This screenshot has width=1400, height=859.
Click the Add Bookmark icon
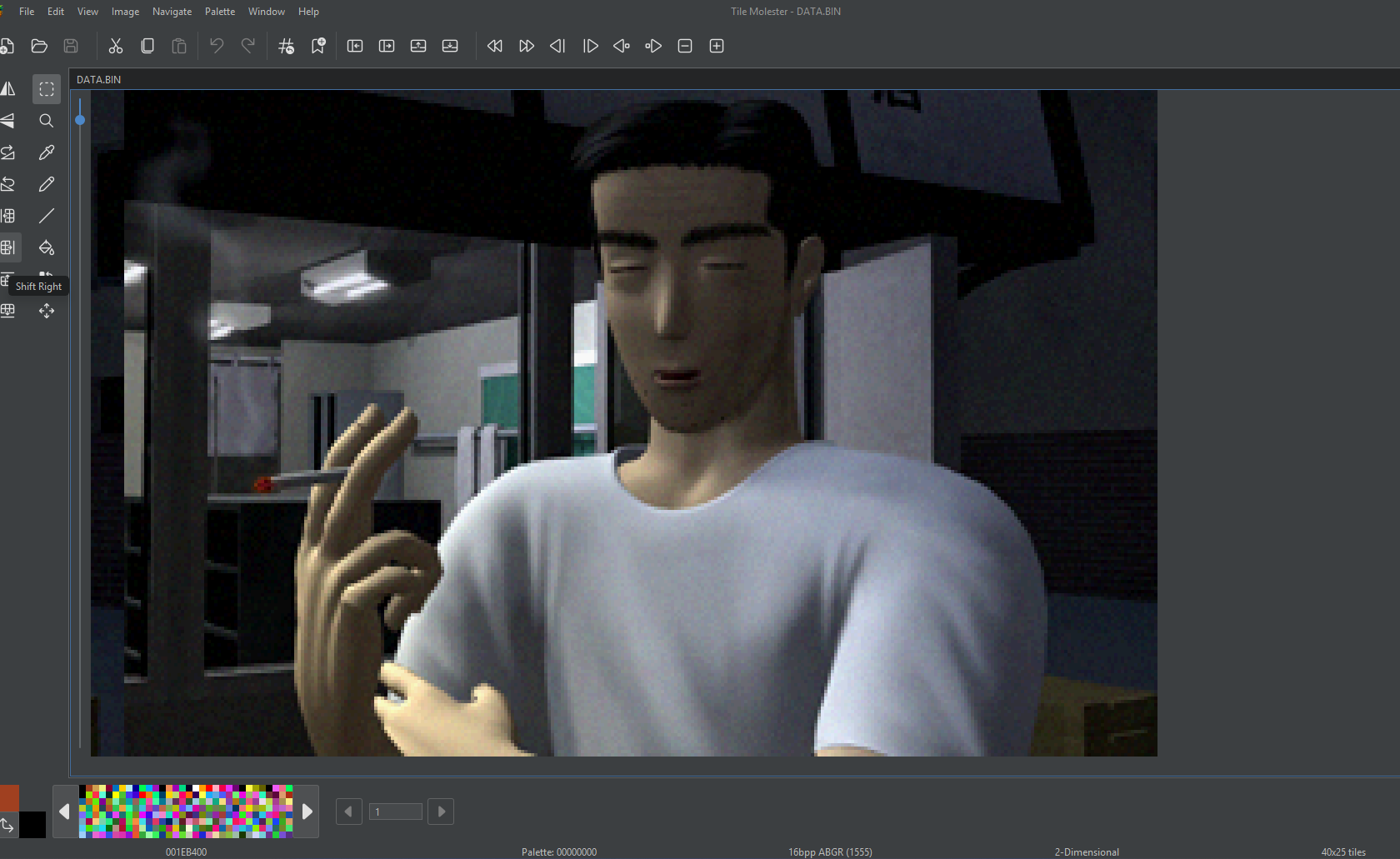(x=317, y=46)
